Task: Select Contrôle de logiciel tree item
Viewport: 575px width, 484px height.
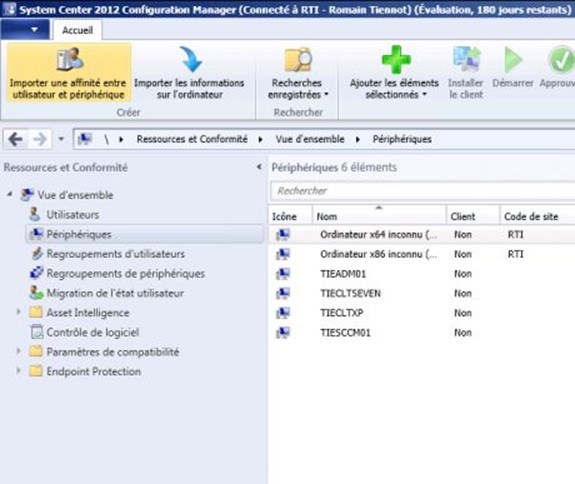Action: coord(93,332)
